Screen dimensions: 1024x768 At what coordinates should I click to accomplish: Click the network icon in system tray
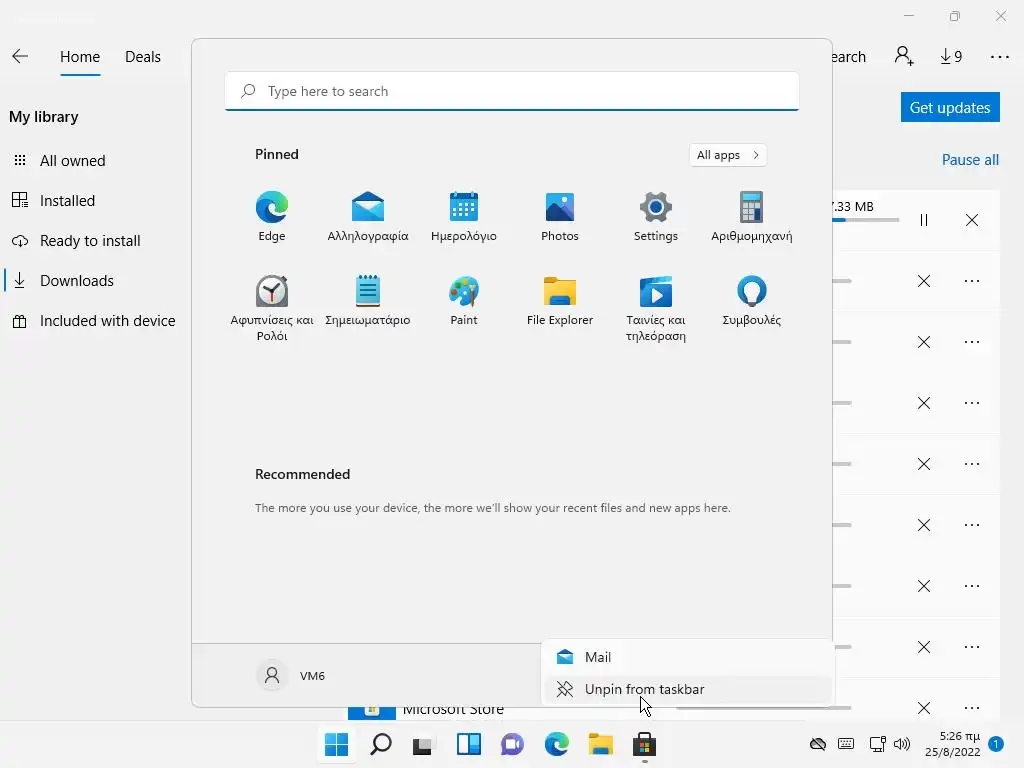point(877,744)
